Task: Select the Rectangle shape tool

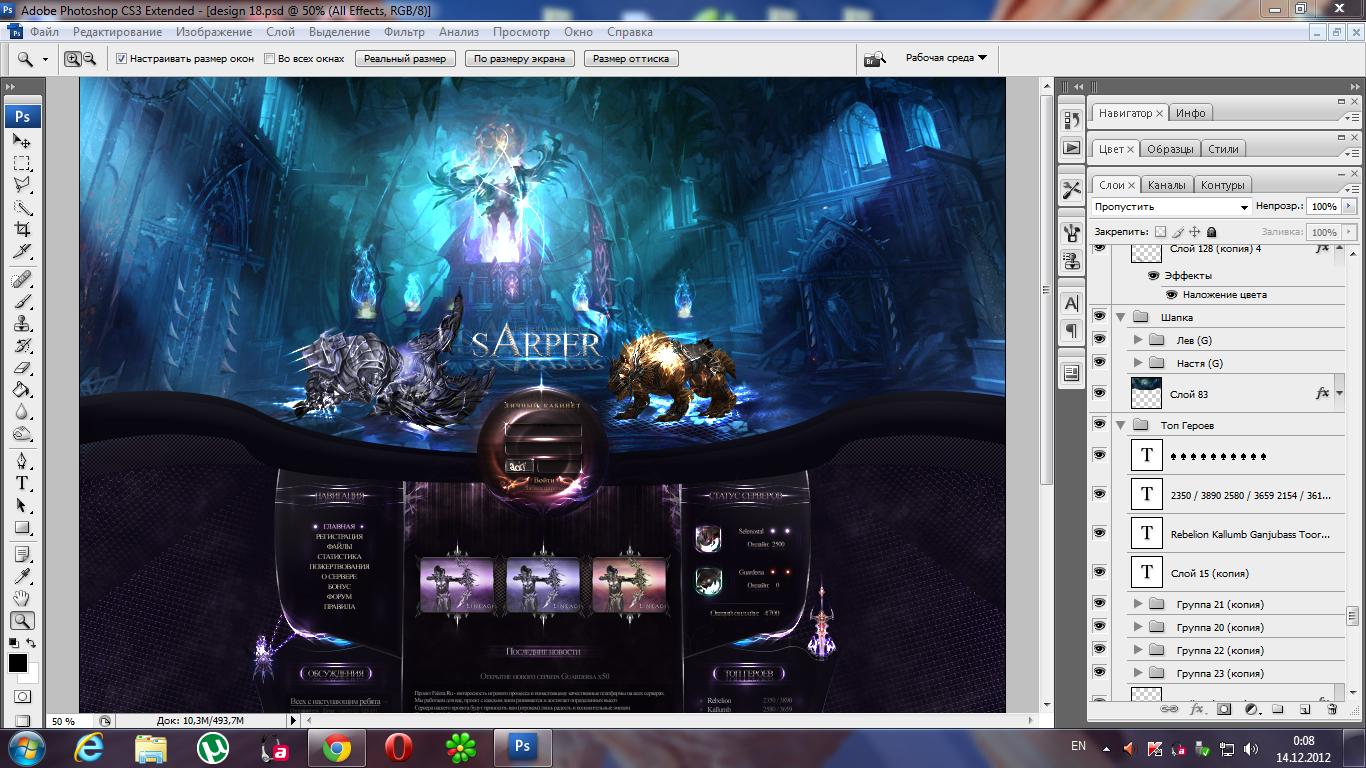Action: [22, 527]
